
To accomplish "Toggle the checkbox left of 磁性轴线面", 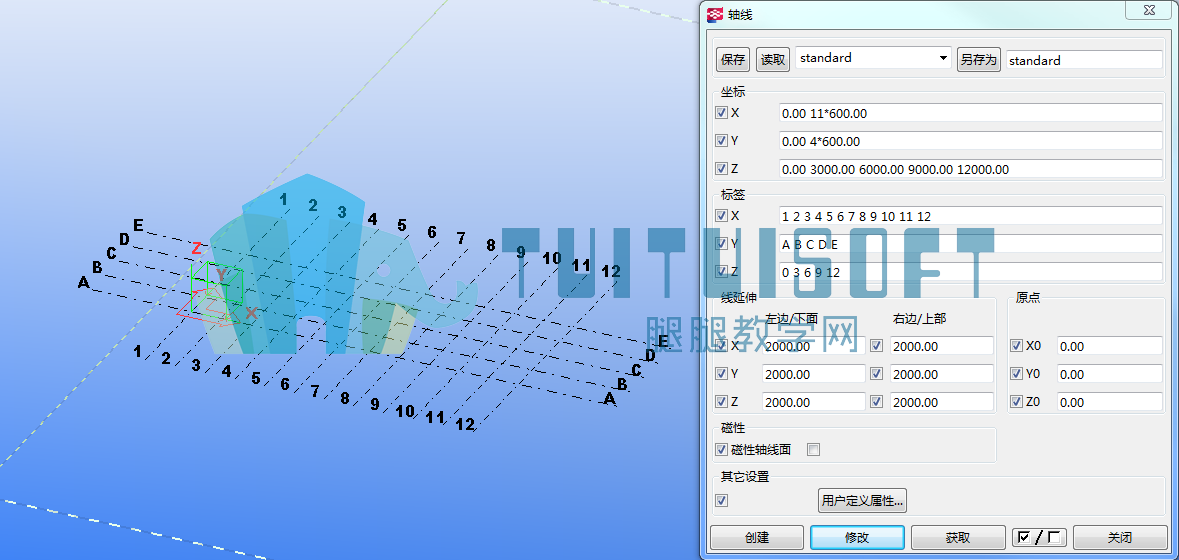I will point(722,450).
